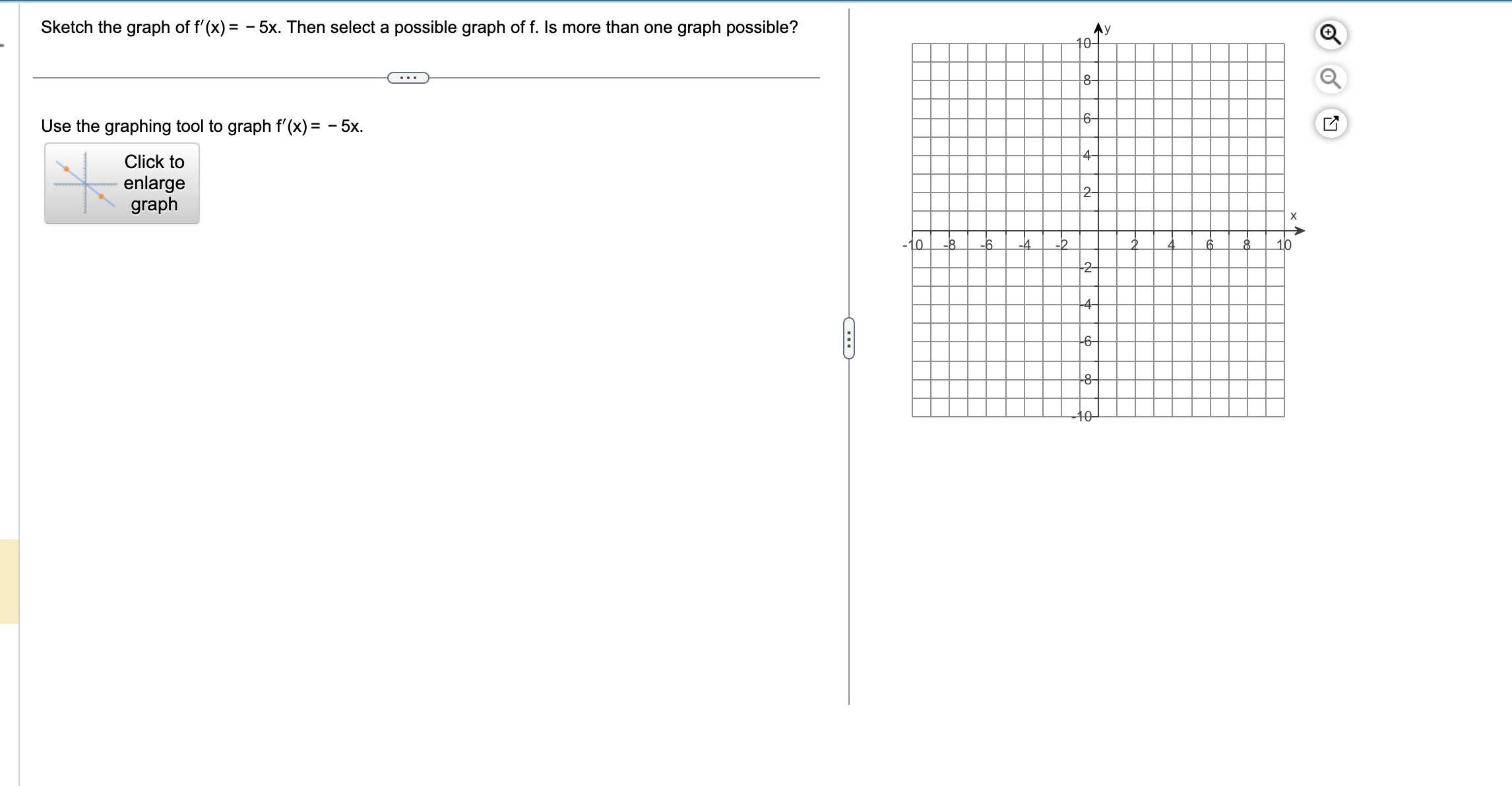The width and height of the screenshot is (1512, 786).
Task: Click the zoom out magnifier icon
Action: point(1332,80)
